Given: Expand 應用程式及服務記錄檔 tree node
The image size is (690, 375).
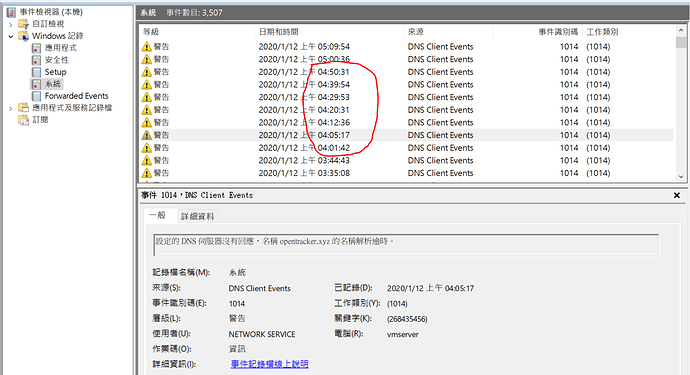Looking at the screenshot, I should pyautogui.click(x=11, y=108).
